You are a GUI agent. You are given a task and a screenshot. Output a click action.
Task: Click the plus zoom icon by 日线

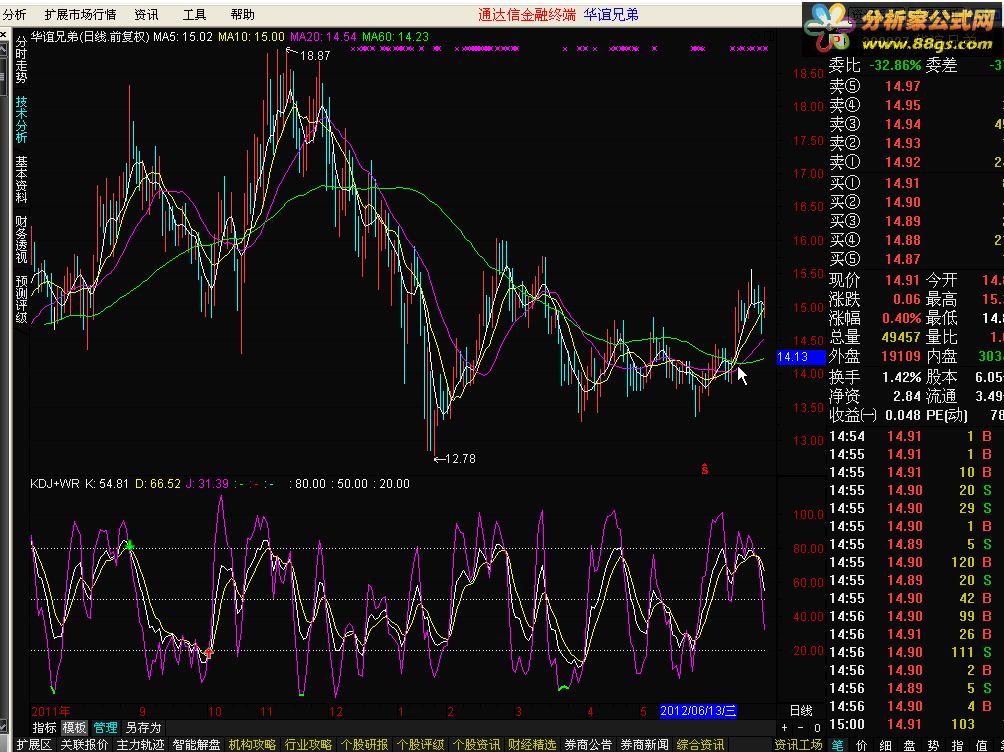(x=784, y=728)
